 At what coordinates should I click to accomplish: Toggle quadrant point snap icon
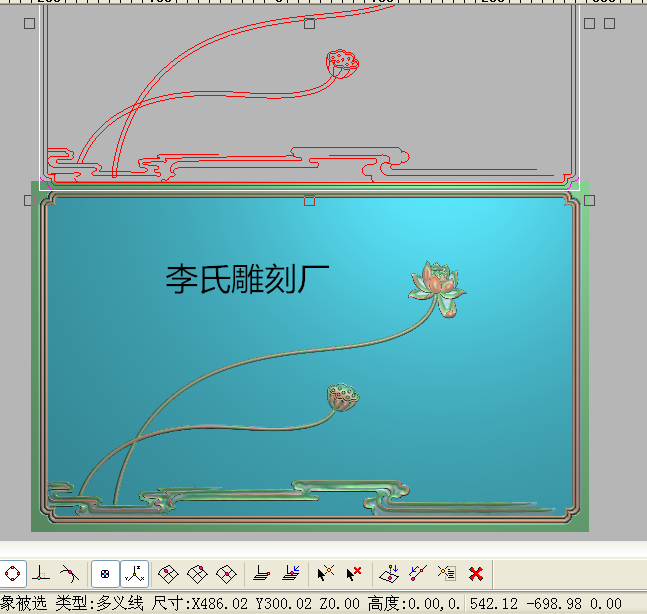tap(12, 574)
